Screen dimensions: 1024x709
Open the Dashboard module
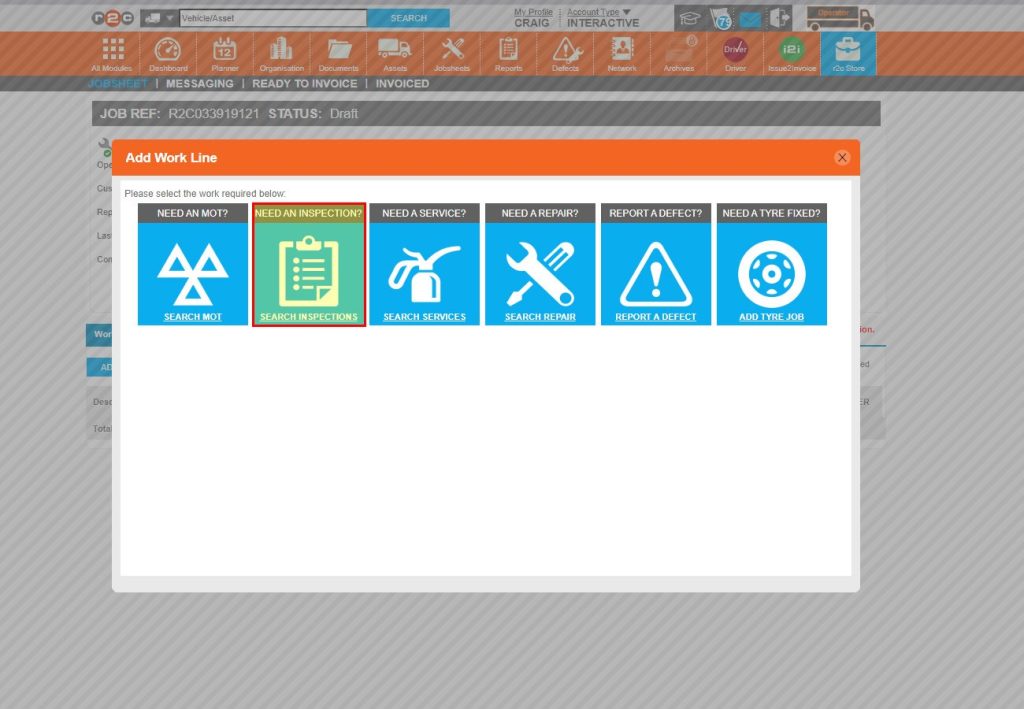pos(167,52)
